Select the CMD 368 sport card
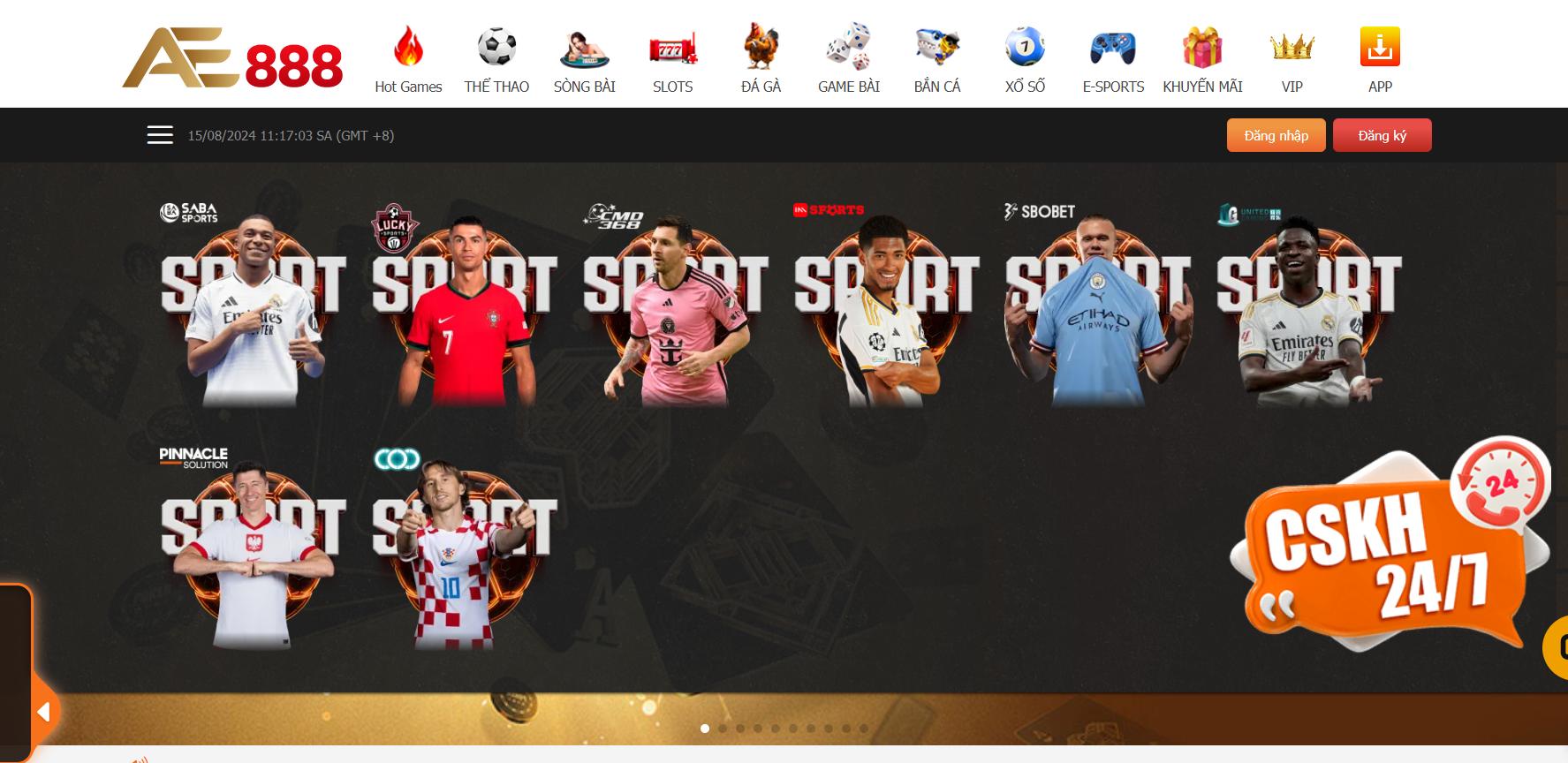 [x=676, y=304]
